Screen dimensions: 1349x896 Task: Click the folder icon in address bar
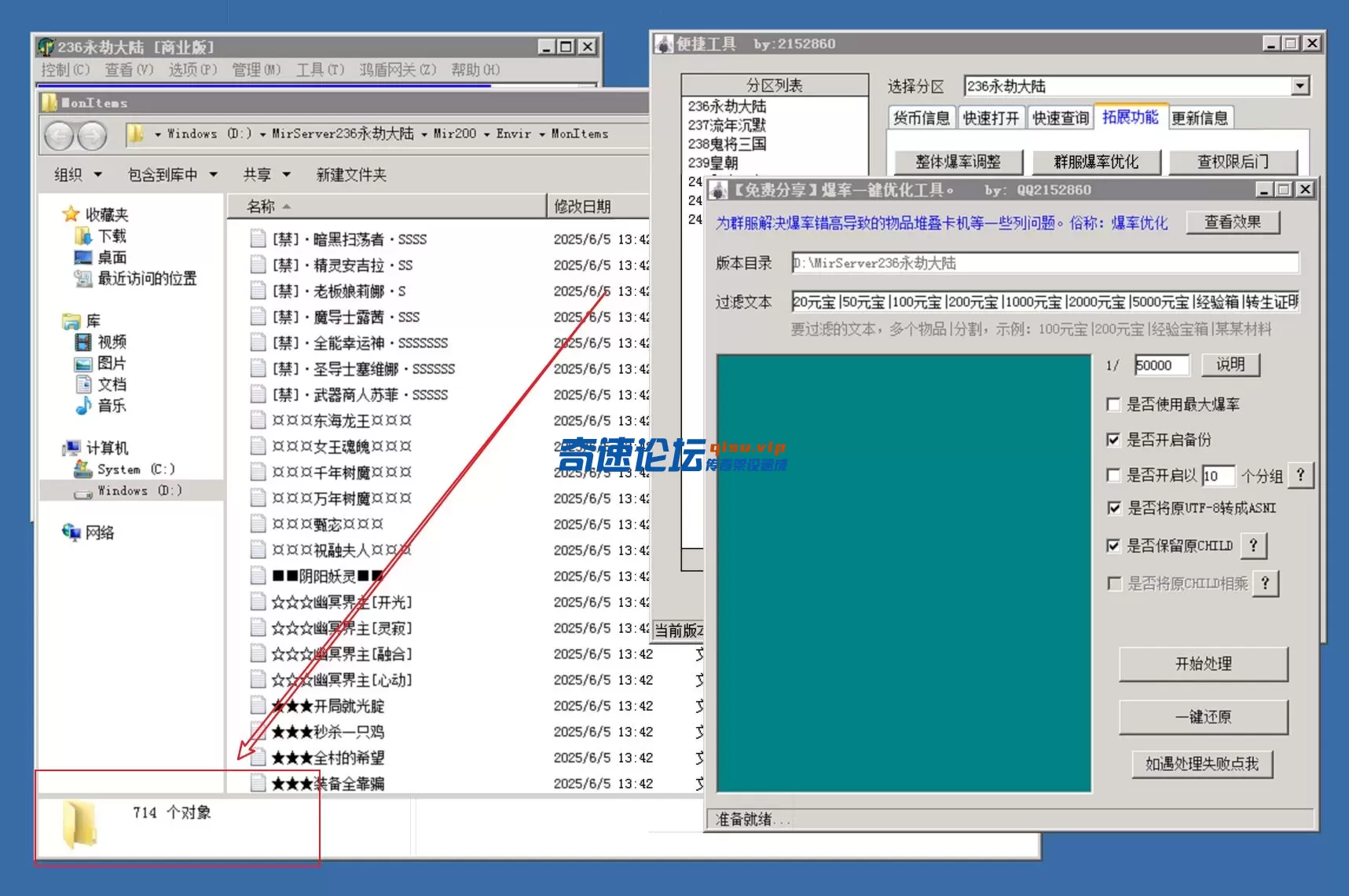point(136,133)
